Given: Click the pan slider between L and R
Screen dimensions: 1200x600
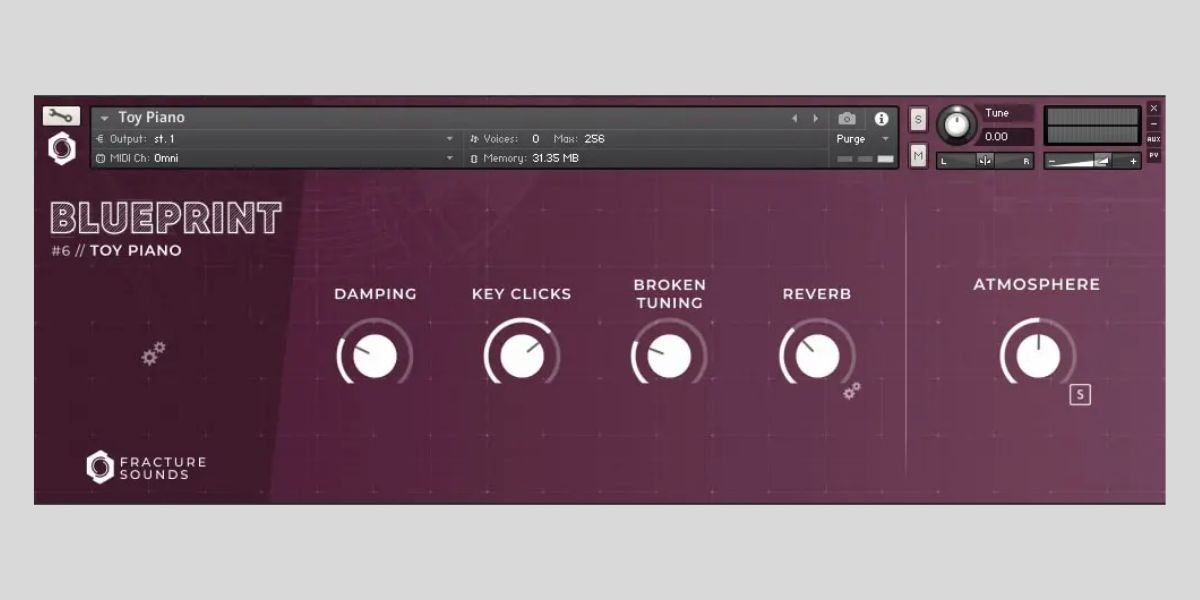Looking at the screenshot, I should tap(985, 161).
